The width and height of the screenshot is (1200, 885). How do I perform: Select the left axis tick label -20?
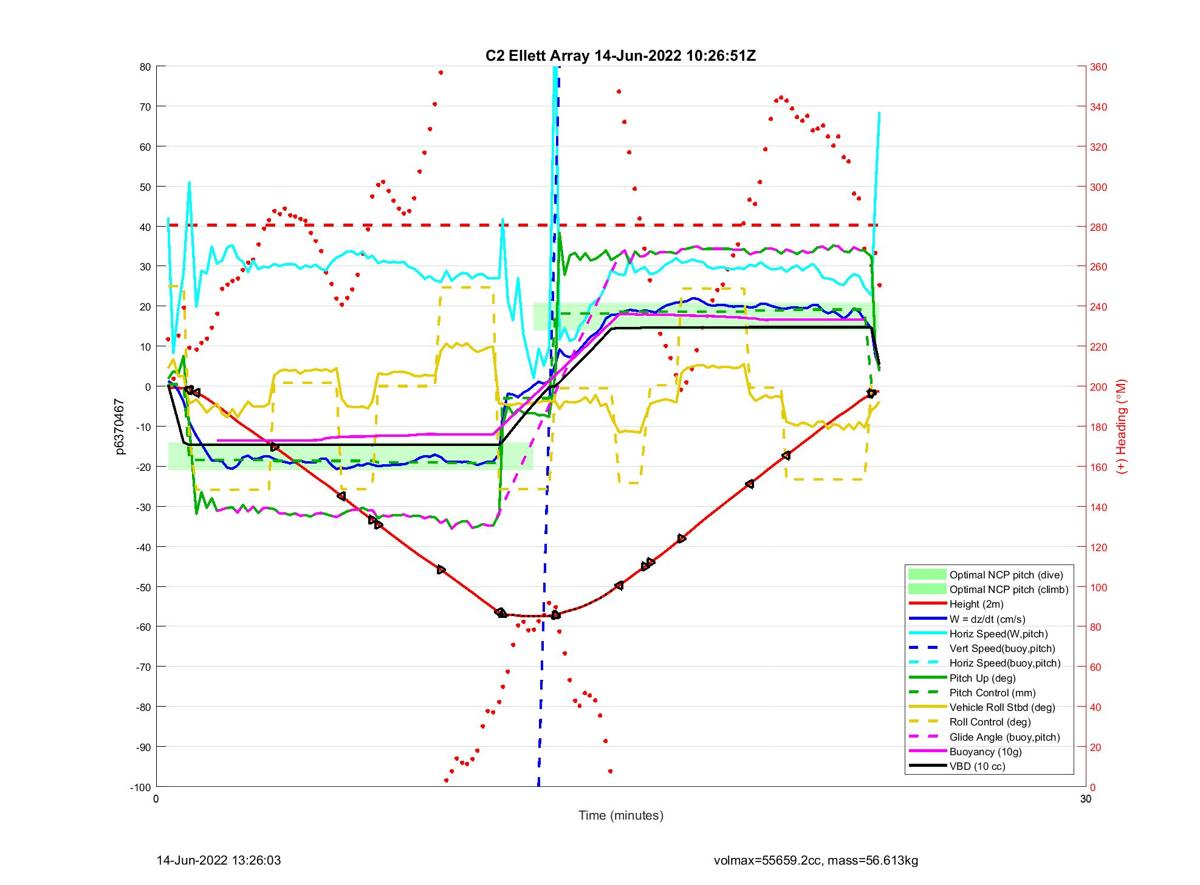pos(142,467)
